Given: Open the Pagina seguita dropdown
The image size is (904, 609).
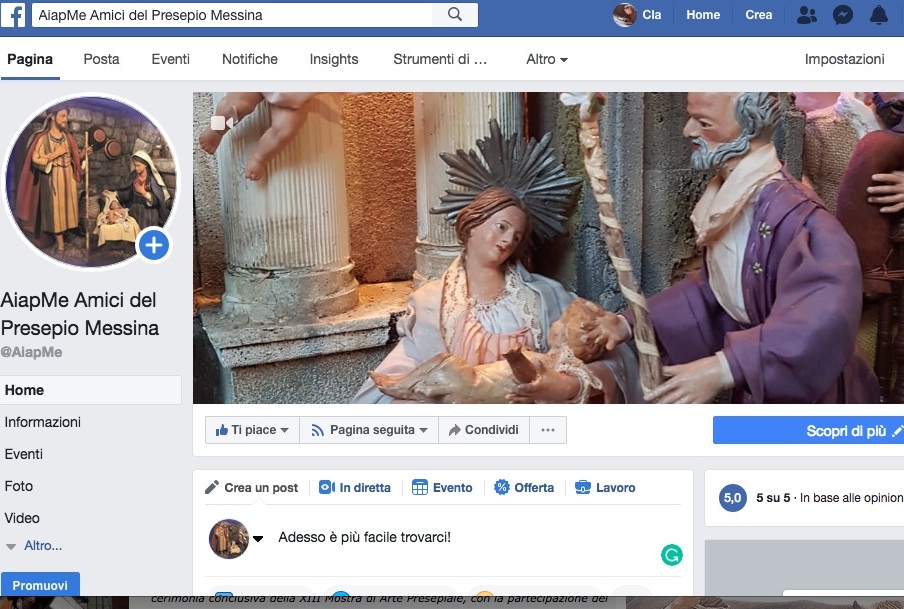Looking at the screenshot, I should (369, 430).
